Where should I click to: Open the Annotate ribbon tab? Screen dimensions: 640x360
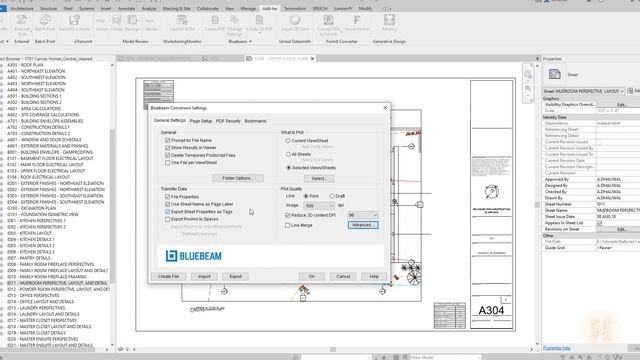[x=127, y=8]
